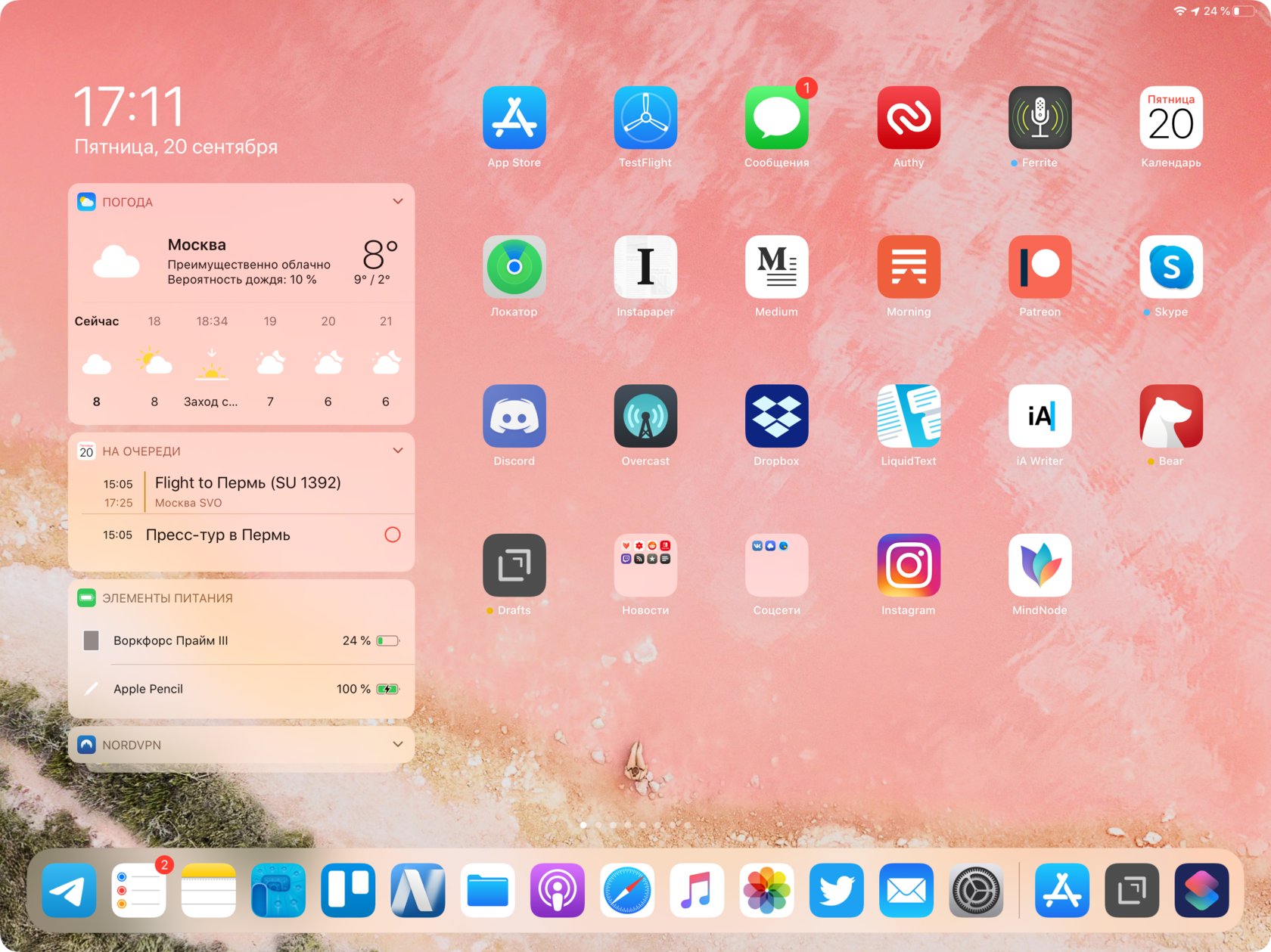Image resolution: width=1271 pixels, height=952 pixels.
Task: Tap the 18:34 sunset forecast entry
Action: 212,361
